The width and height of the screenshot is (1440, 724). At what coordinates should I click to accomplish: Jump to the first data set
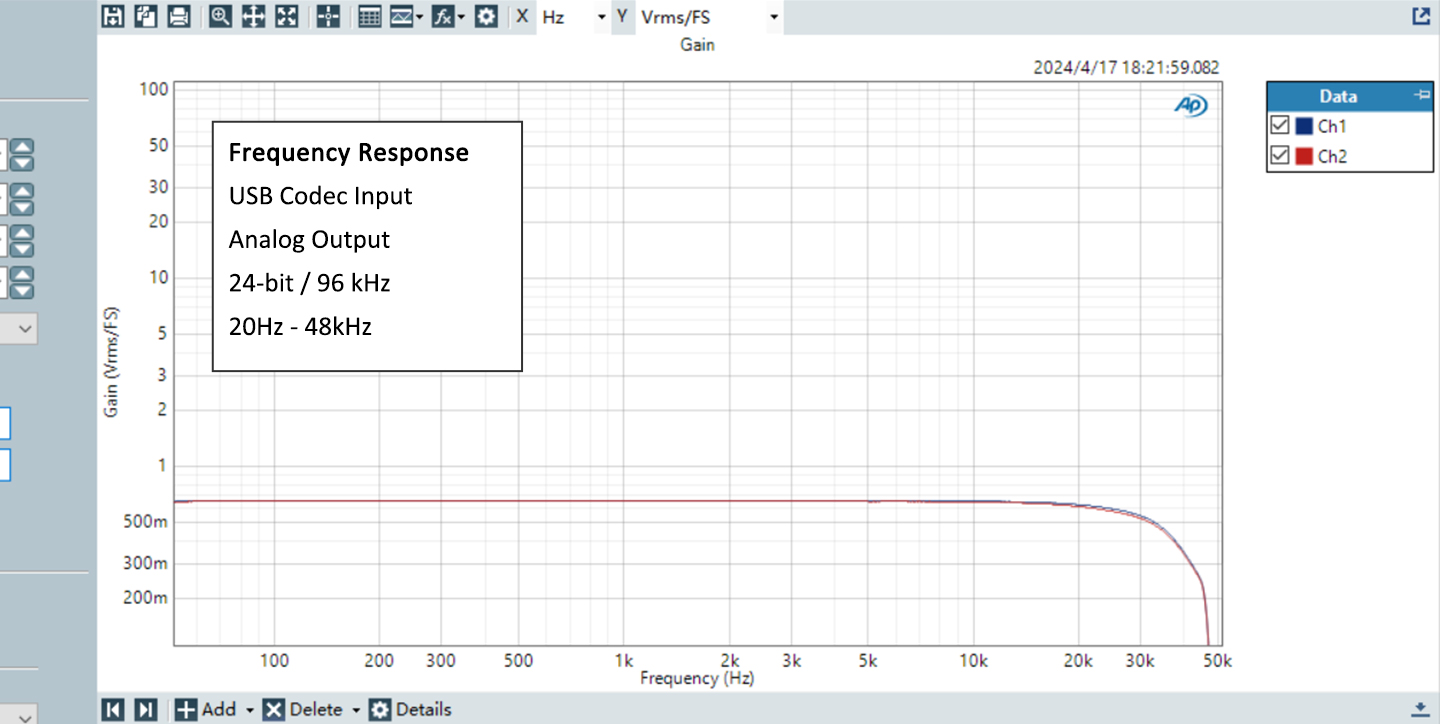point(114,709)
